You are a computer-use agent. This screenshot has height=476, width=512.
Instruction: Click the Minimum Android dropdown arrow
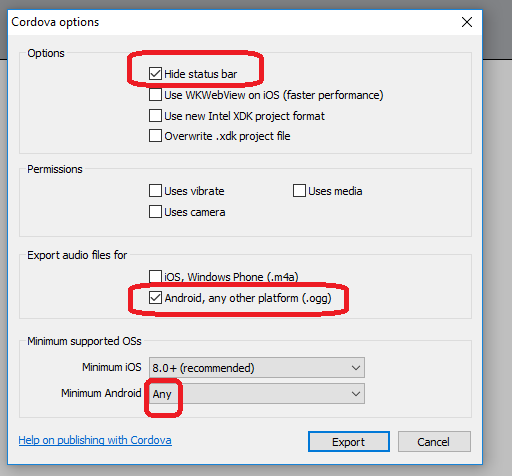tap(356, 394)
